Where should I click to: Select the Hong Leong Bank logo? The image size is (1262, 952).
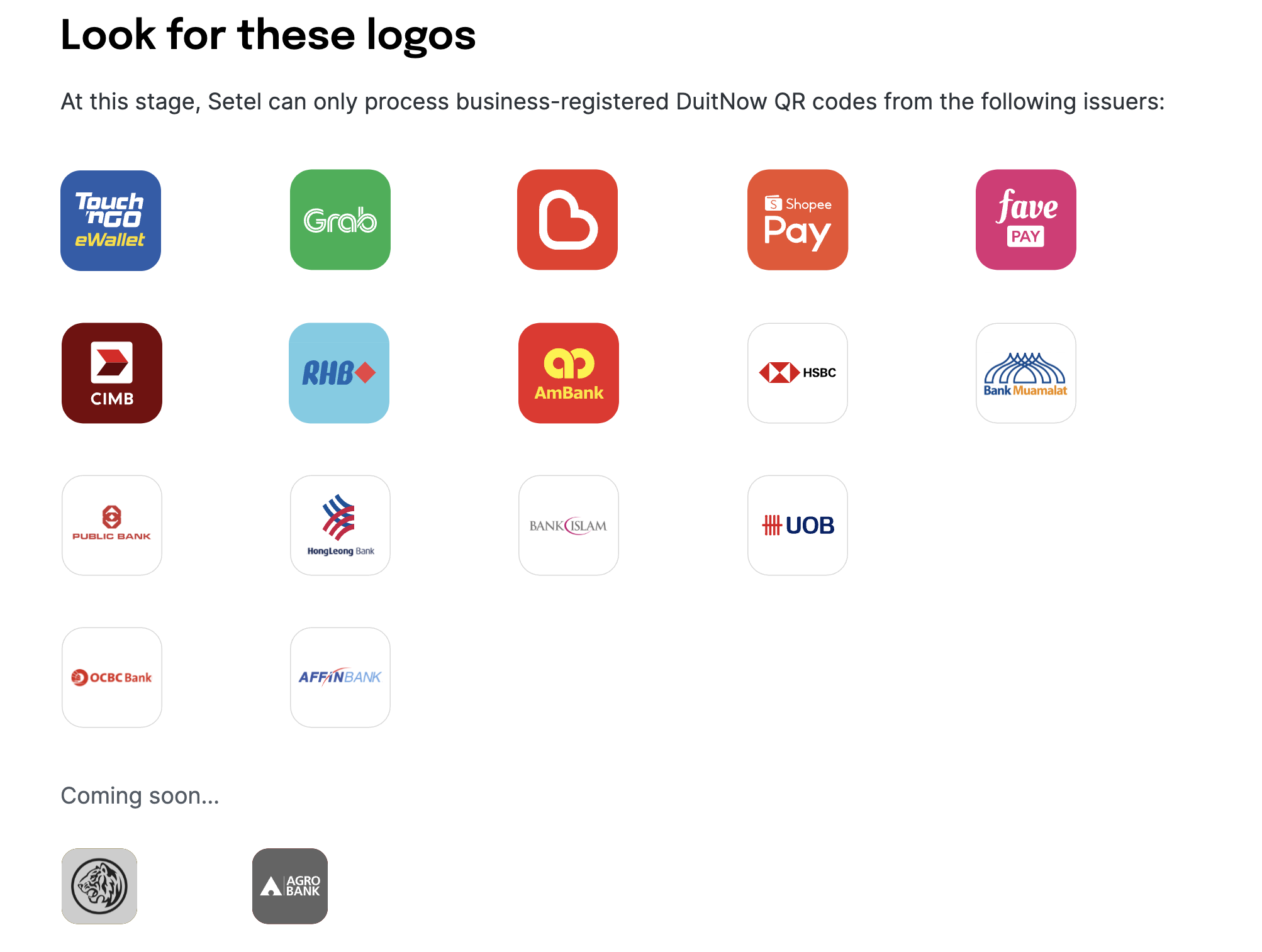click(340, 525)
